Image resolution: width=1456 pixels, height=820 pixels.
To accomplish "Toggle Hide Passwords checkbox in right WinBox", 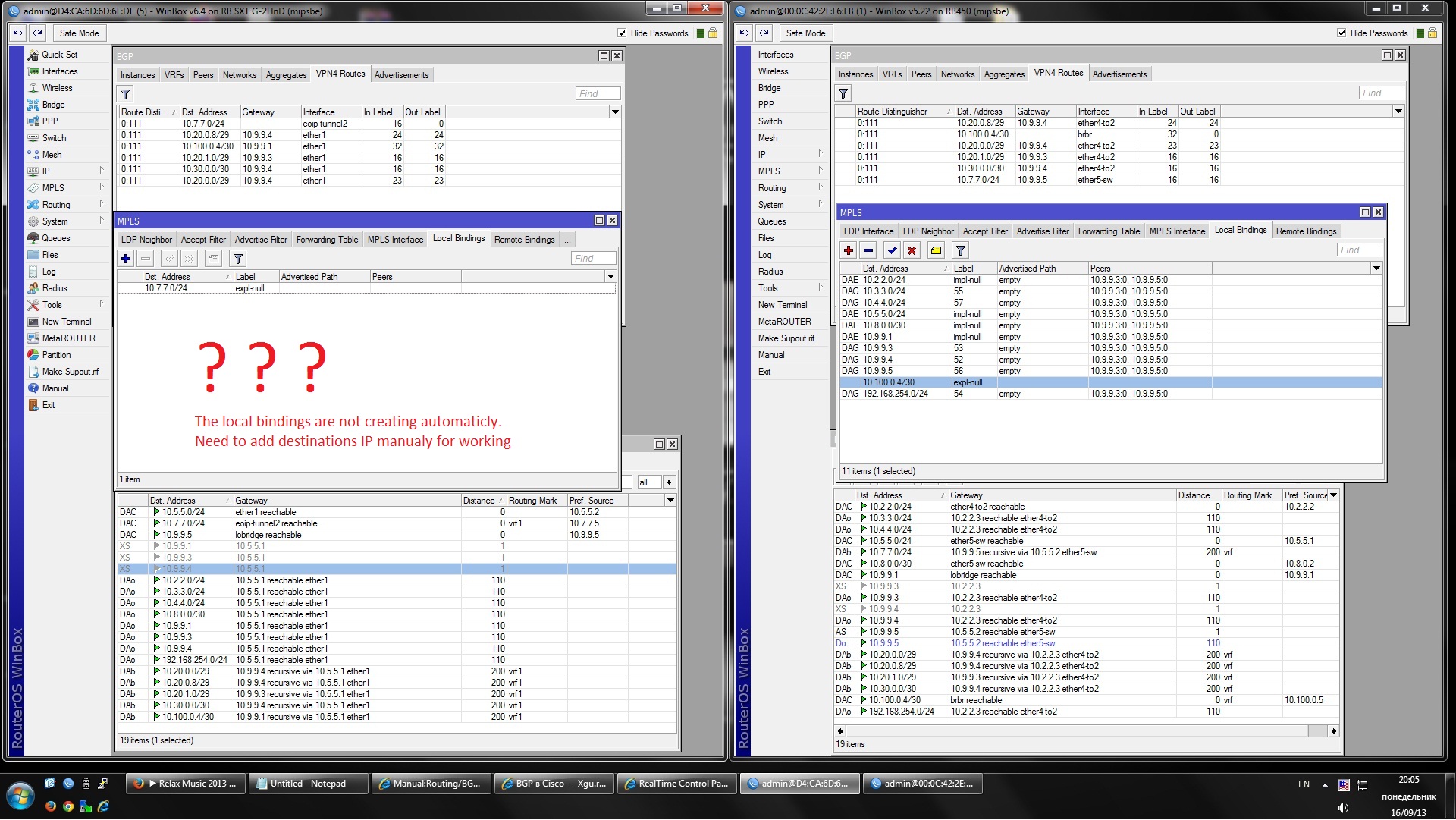I will pyautogui.click(x=1341, y=33).
